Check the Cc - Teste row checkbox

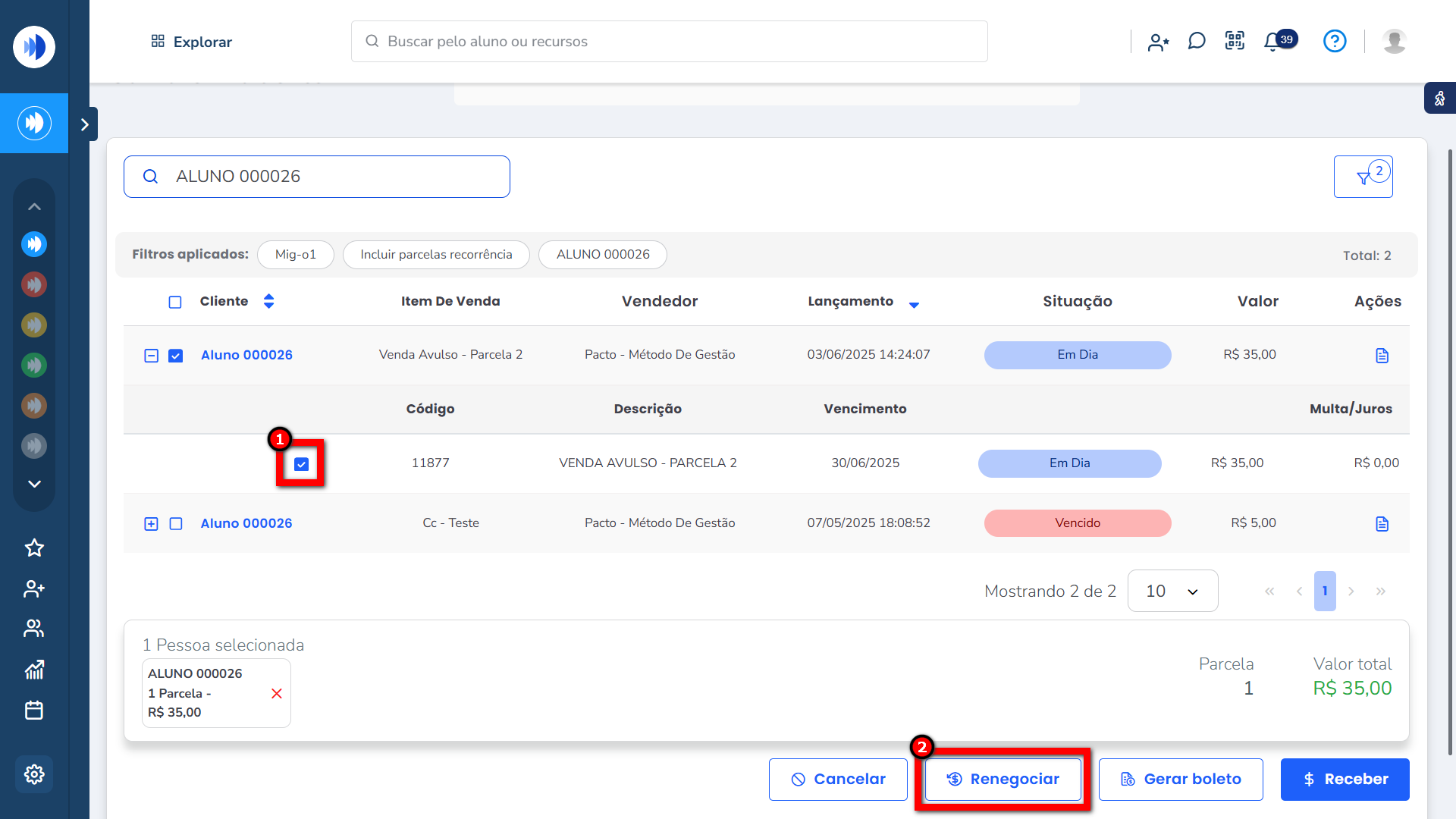[176, 524]
